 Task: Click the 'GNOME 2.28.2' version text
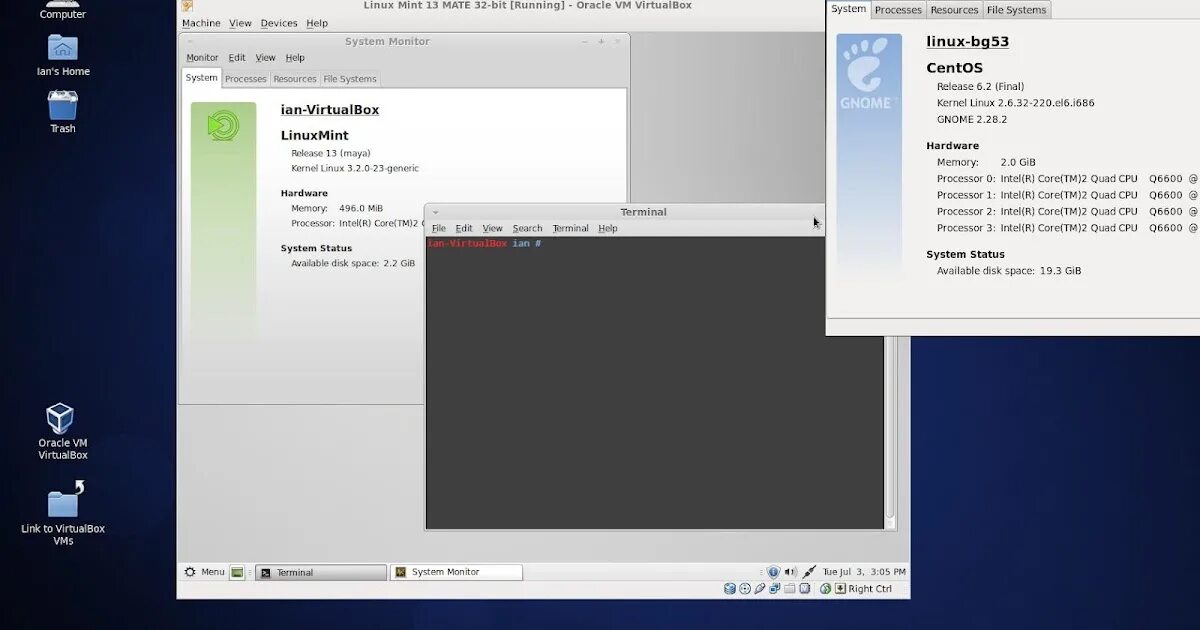[972, 119]
